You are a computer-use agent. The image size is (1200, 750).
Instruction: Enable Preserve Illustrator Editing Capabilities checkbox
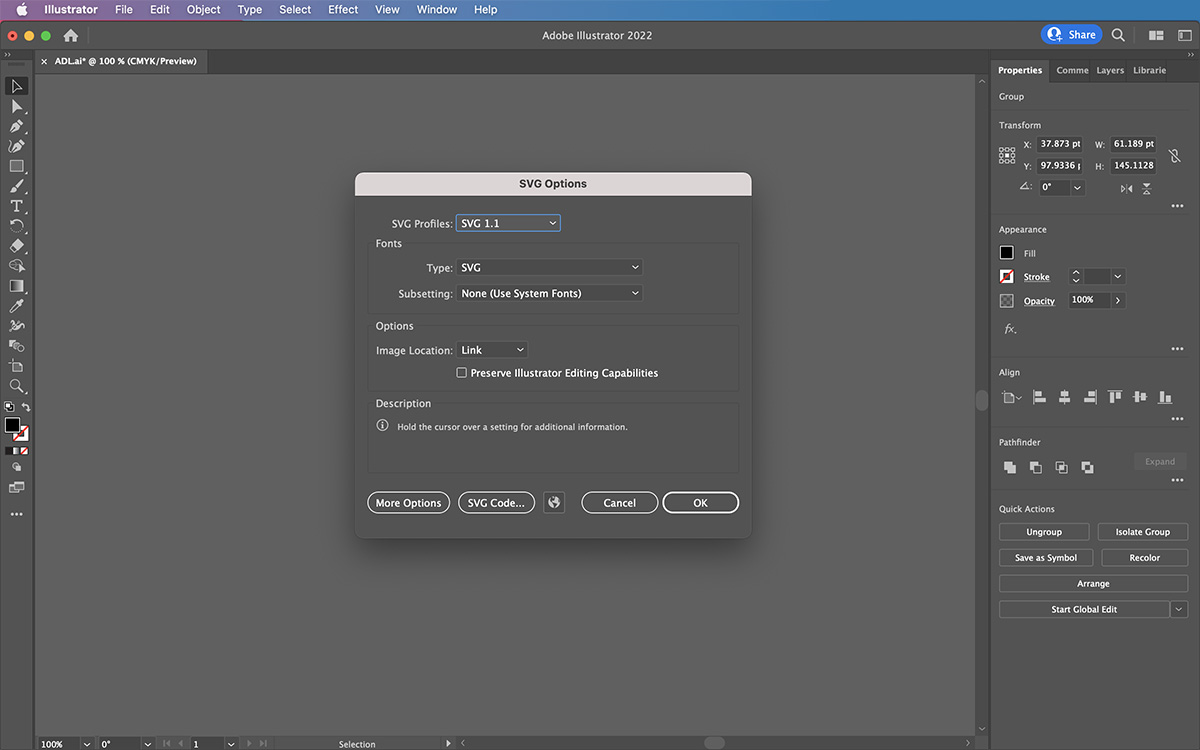coord(462,373)
